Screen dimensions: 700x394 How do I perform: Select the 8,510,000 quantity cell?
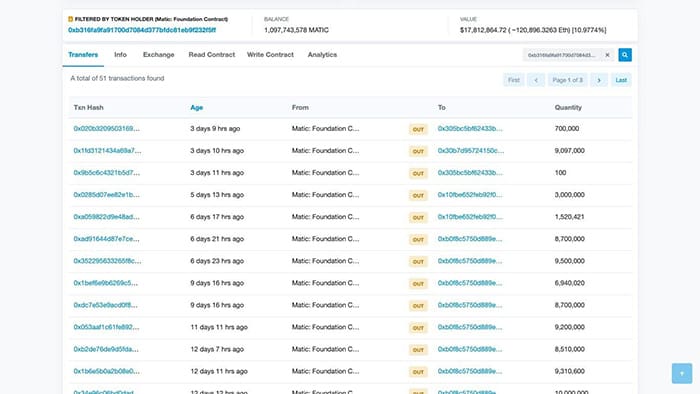pos(570,349)
